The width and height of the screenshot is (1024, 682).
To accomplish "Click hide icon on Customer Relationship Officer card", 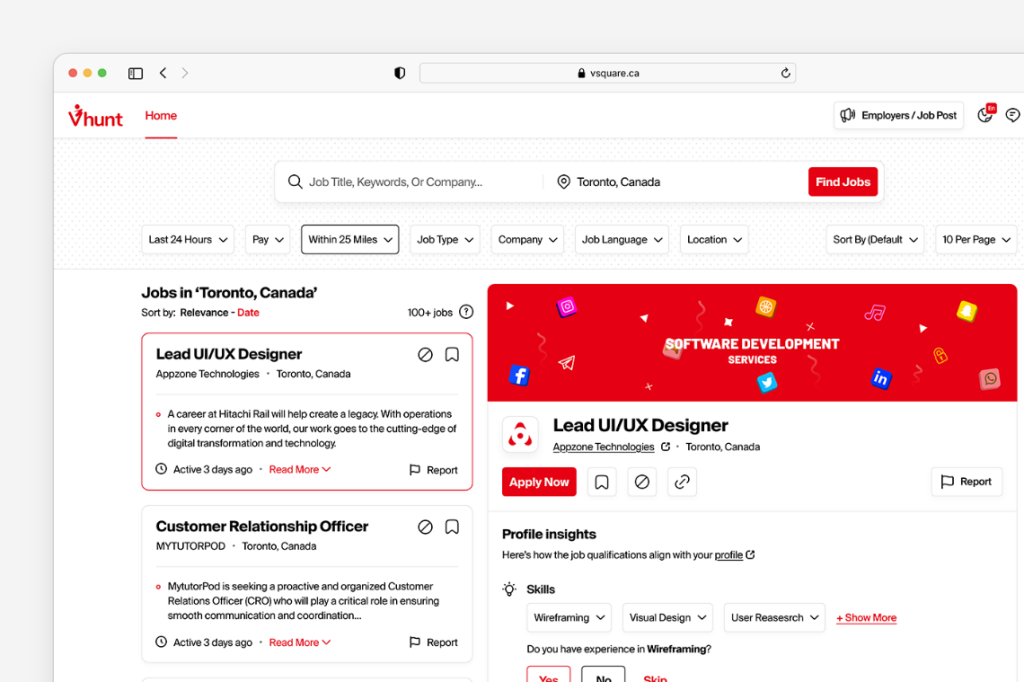I will coord(425,527).
